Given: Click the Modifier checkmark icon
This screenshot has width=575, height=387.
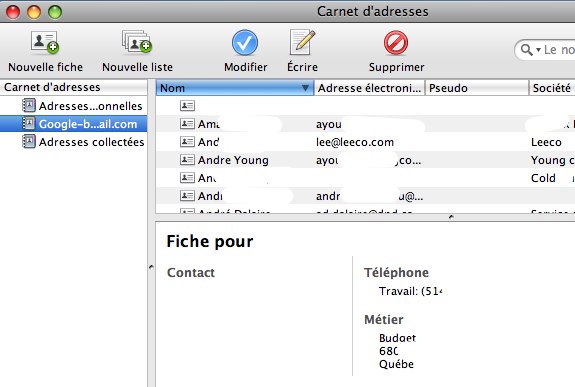Looking at the screenshot, I should coord(245,43).
